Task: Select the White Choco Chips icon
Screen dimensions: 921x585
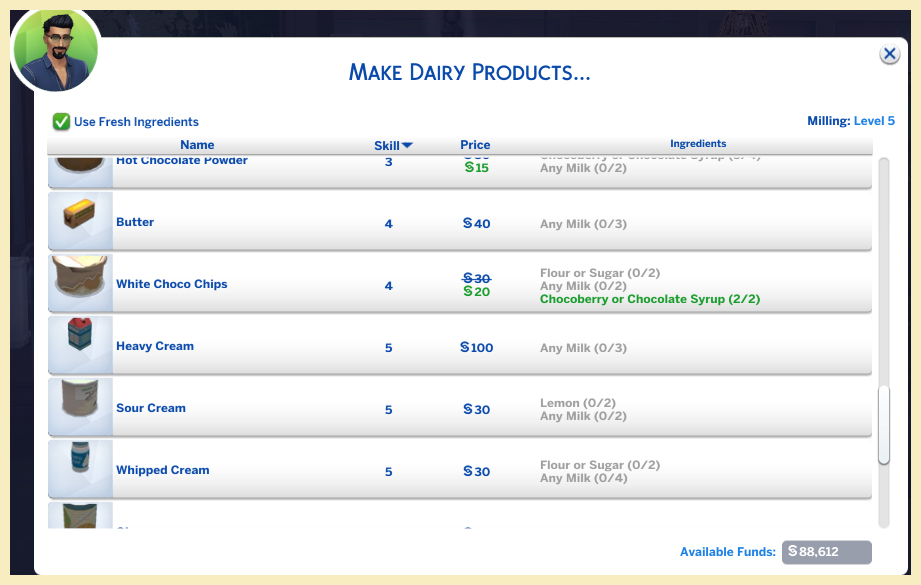Action: [79, 282]
